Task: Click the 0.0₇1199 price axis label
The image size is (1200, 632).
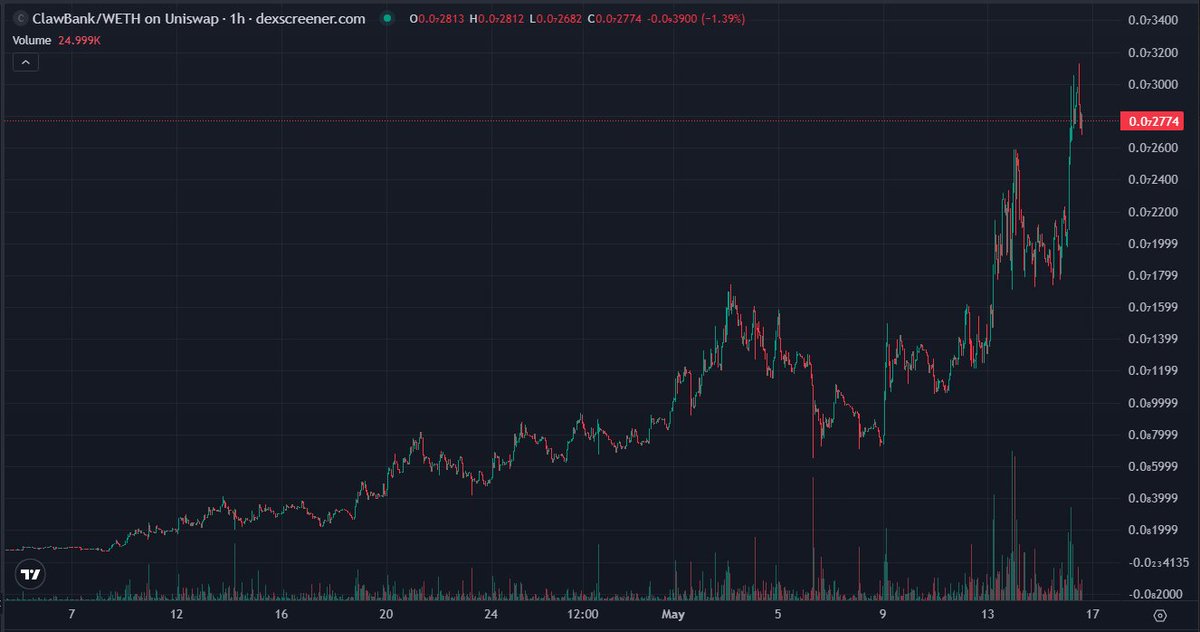Action: (1155, 371)
